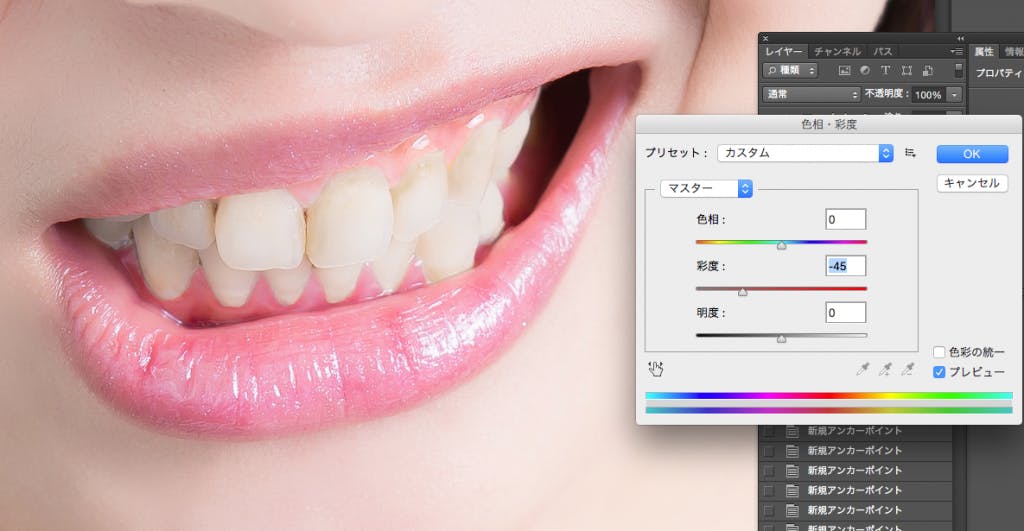
Task: Click the 色相 slider handle
Action: [781, 246]
